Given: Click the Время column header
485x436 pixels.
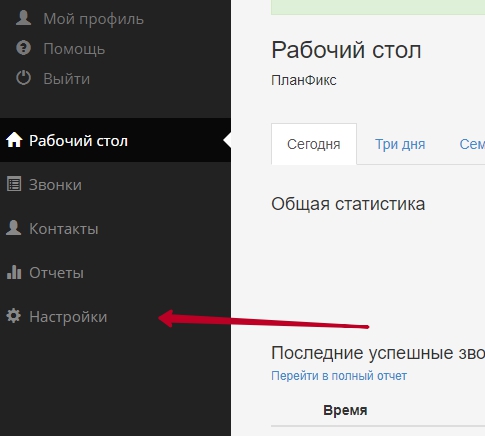Looking at the screenshot, I should 345,410.
